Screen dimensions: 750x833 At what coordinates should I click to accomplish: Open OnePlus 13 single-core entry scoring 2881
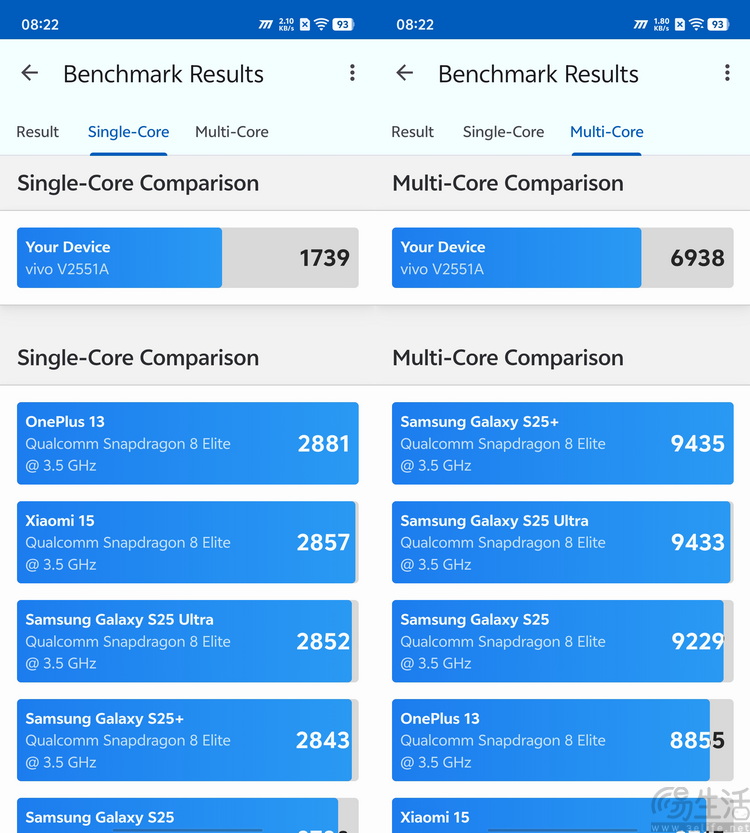pos(187,443)
